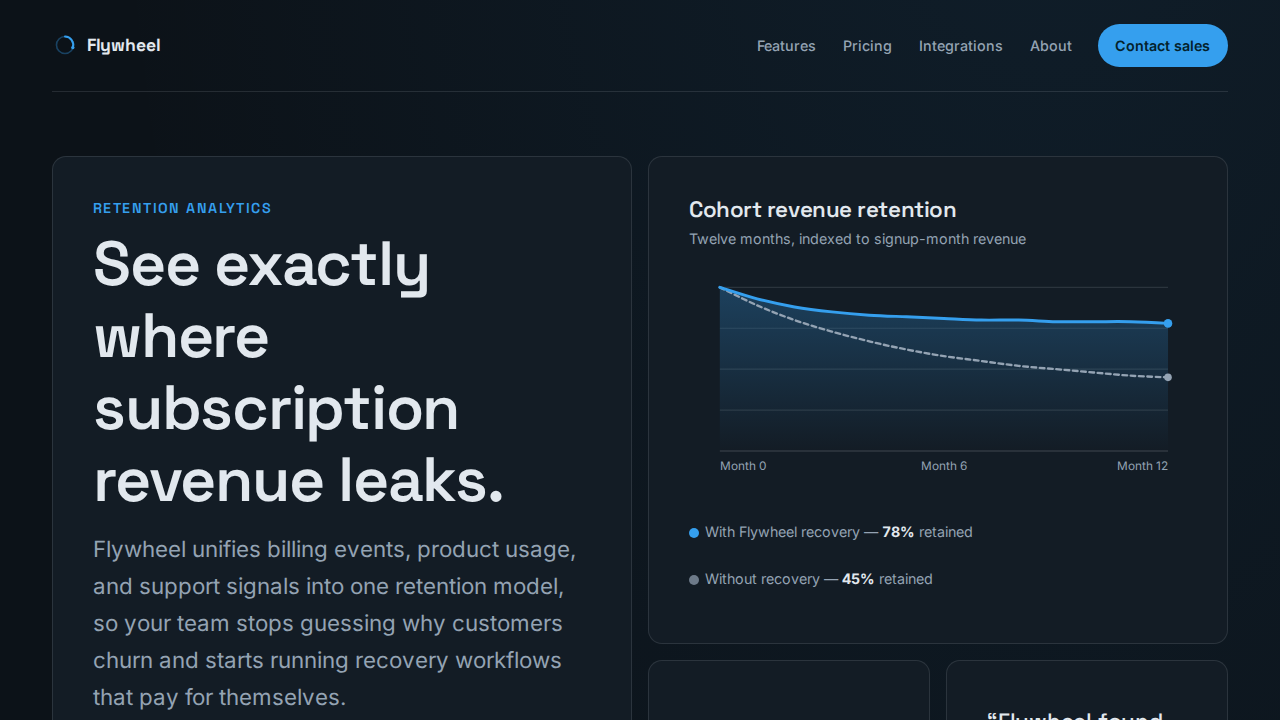1280x720 pixels.
Task: Click the Month 0 axis label
Action: 743,466
